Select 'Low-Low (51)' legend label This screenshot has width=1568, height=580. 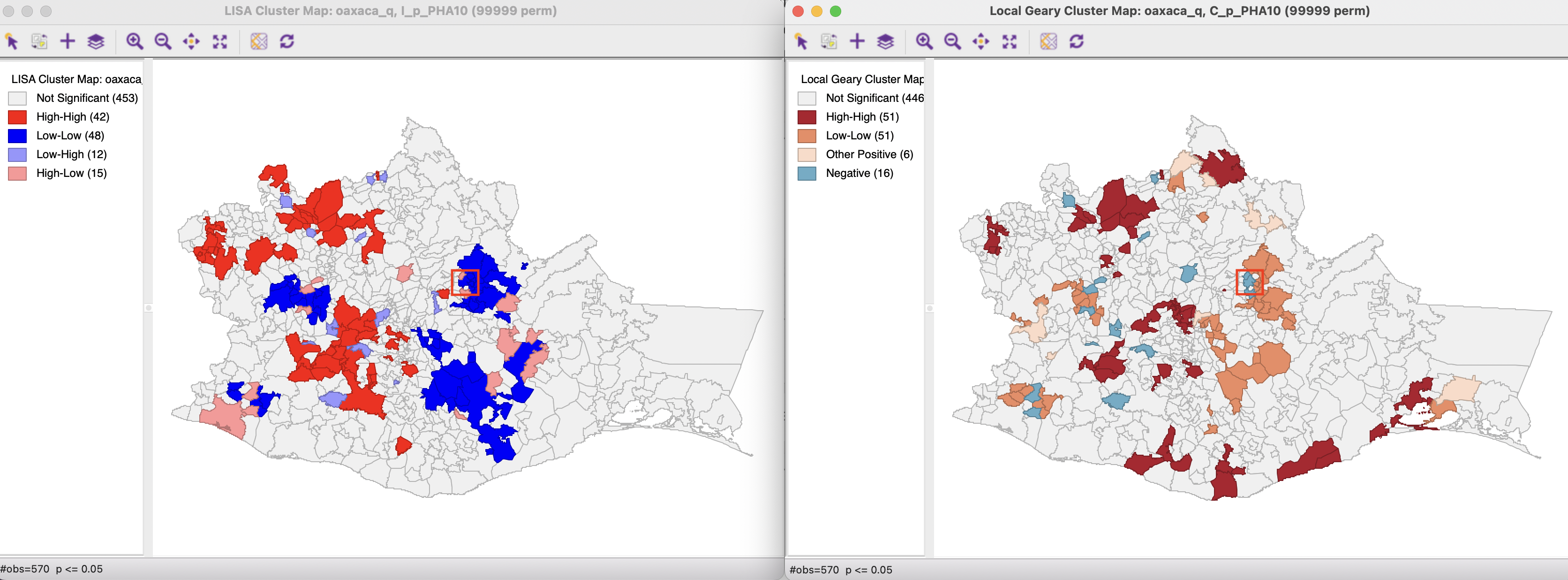pyautogui.click(x=859, y=136)
